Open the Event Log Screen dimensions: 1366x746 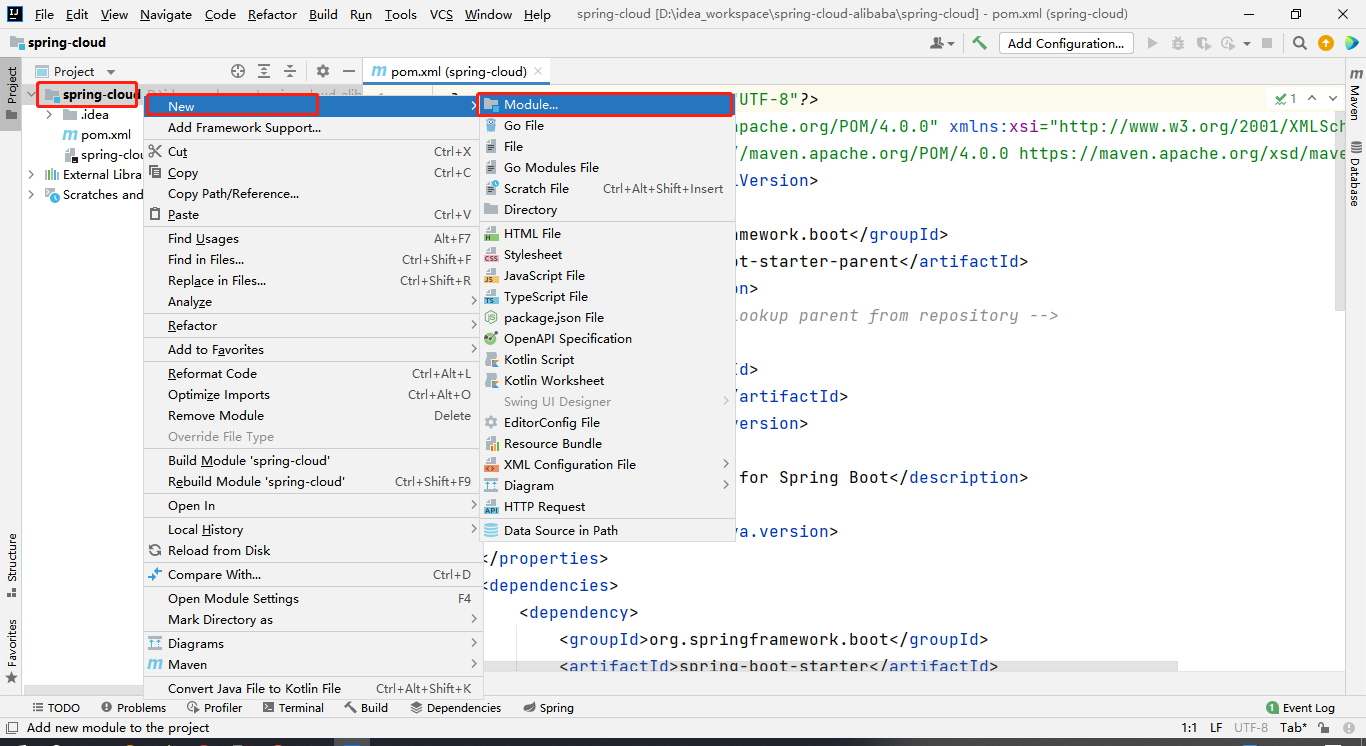pos(1300,707)
